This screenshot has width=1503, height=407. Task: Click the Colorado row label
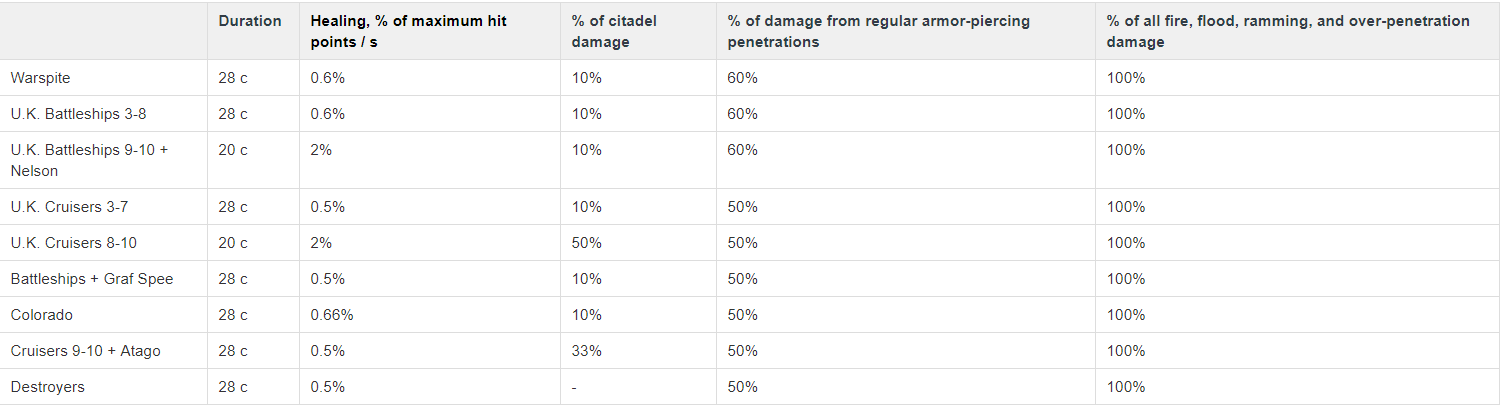(41, 315)
